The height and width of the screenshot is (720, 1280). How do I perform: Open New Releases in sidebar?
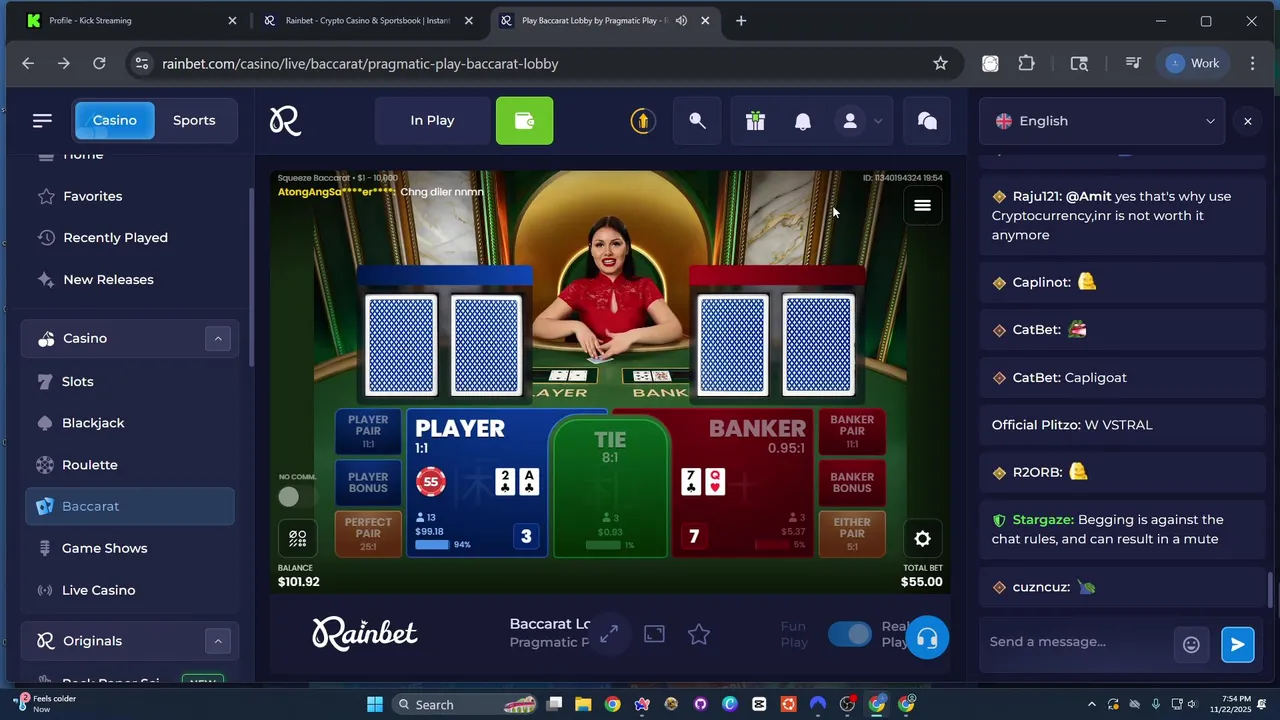coord(108,279)
